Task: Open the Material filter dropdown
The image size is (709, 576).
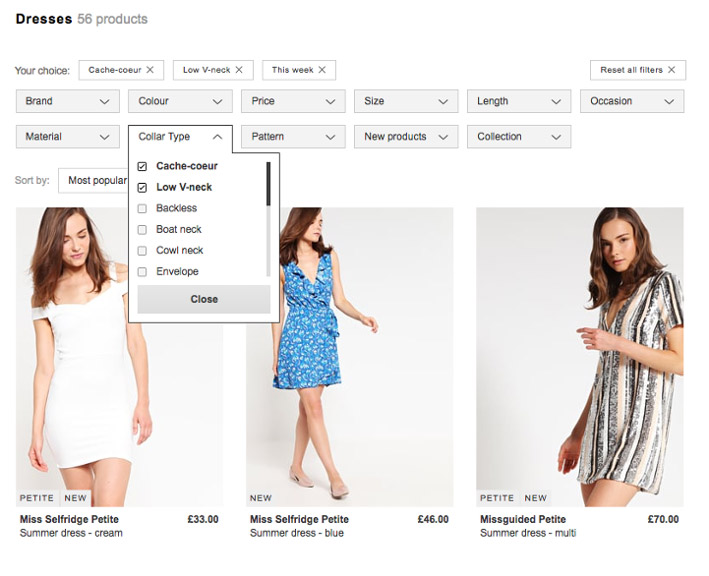Action: point(68,137)
